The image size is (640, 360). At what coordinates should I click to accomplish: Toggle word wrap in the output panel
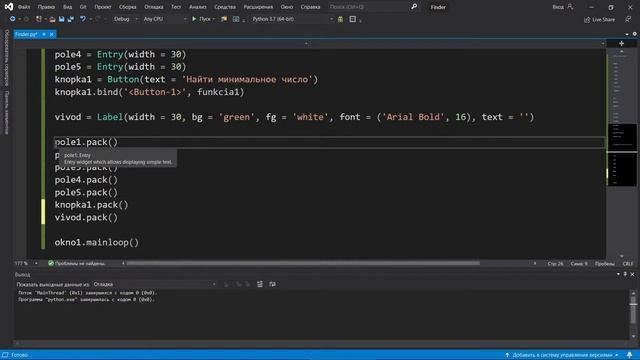pos(272,284)
